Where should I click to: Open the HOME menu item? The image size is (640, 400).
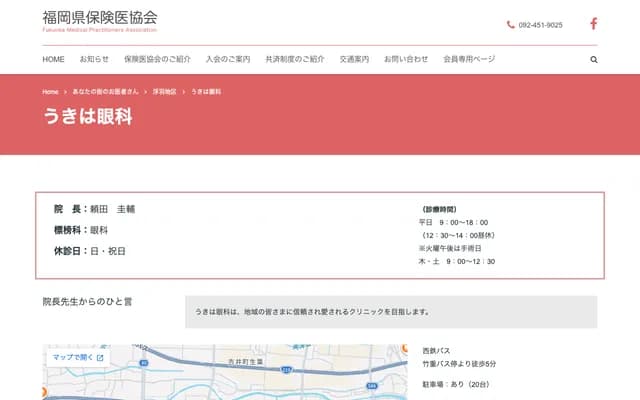(x=53, y=60)
